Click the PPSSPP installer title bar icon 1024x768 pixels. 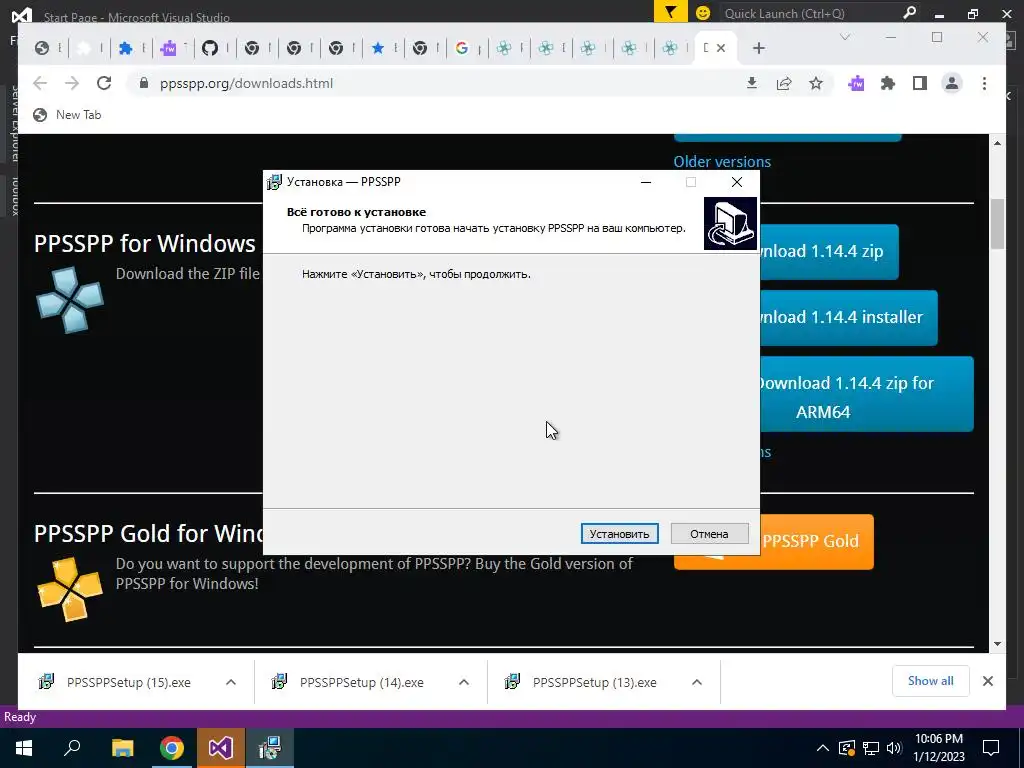[274, 182]
